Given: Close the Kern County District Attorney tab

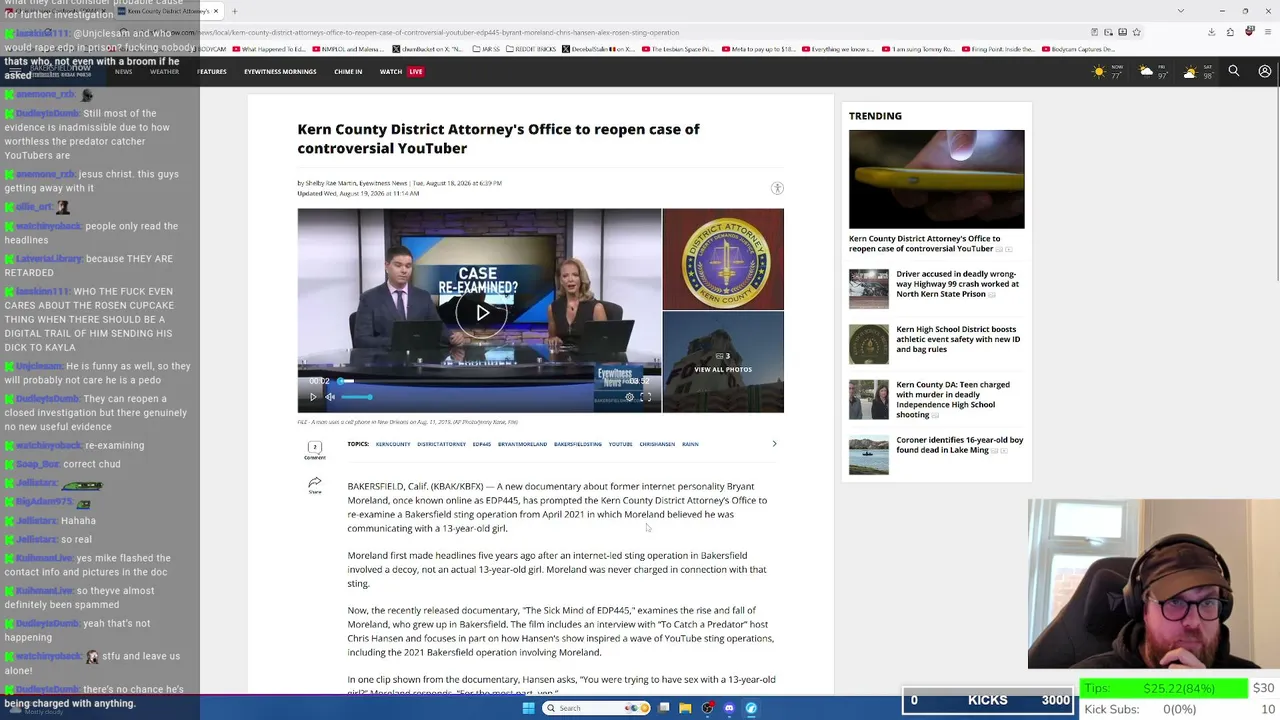Looking at the screenshot, I should pos(215,11).
